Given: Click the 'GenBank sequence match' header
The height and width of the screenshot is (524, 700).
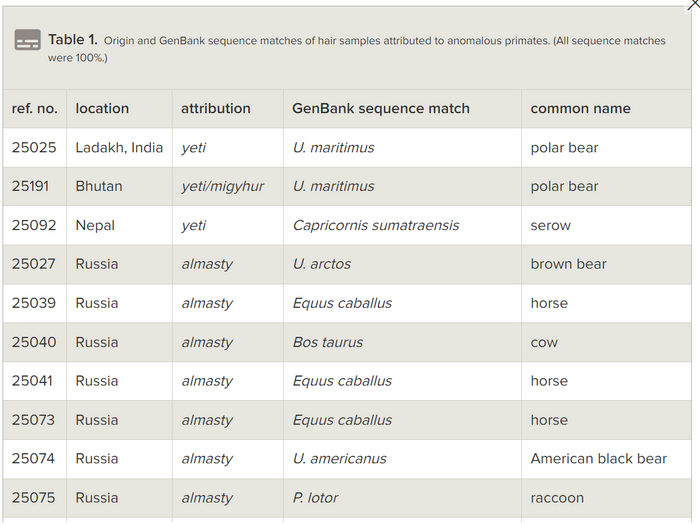Looking at the screenshot, I should coord(381,108).
